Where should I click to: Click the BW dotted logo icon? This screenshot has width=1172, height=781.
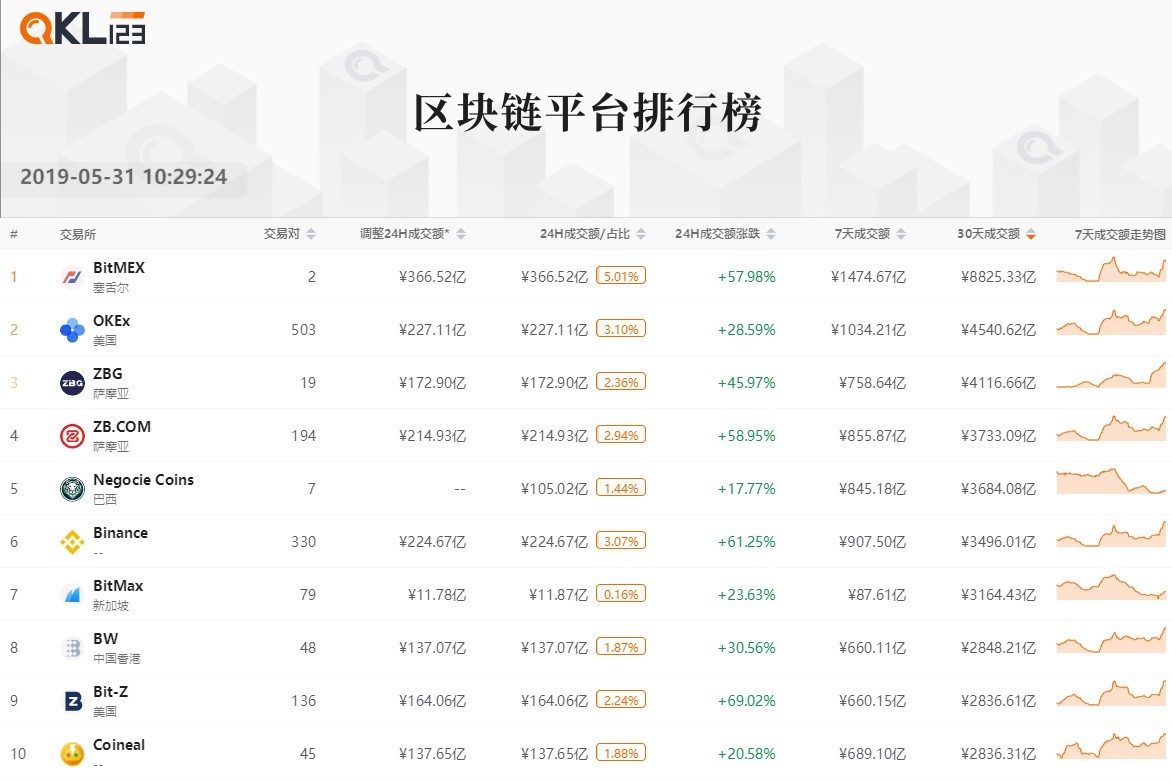pos(72,649)
